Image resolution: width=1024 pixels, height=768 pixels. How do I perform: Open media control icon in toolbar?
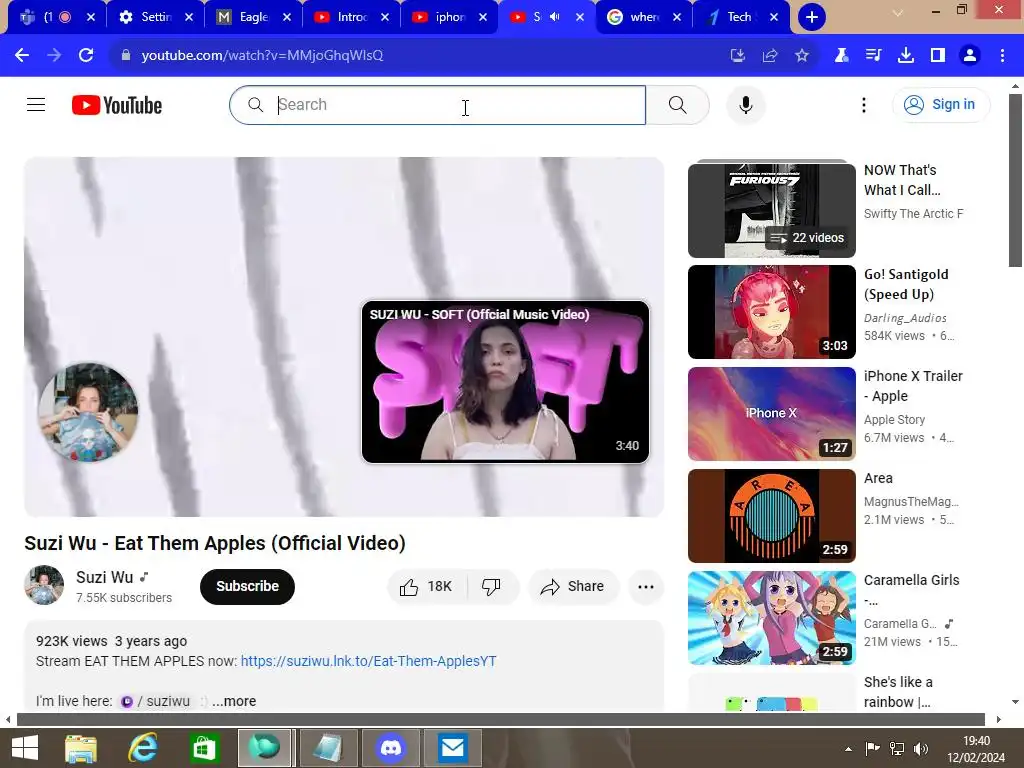tap(873, 56)
